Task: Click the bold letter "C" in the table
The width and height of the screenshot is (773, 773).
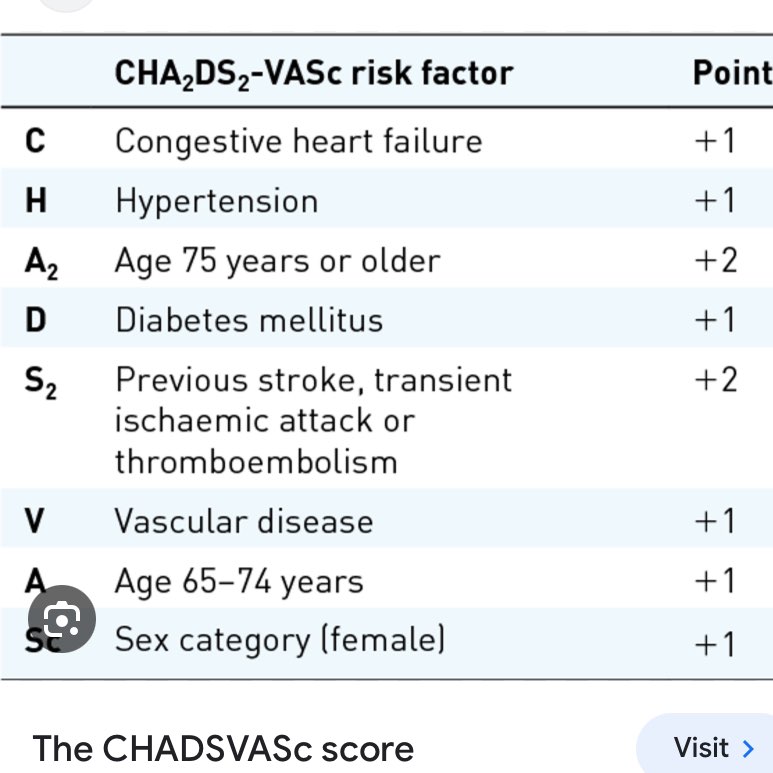Action: (35, 141)
